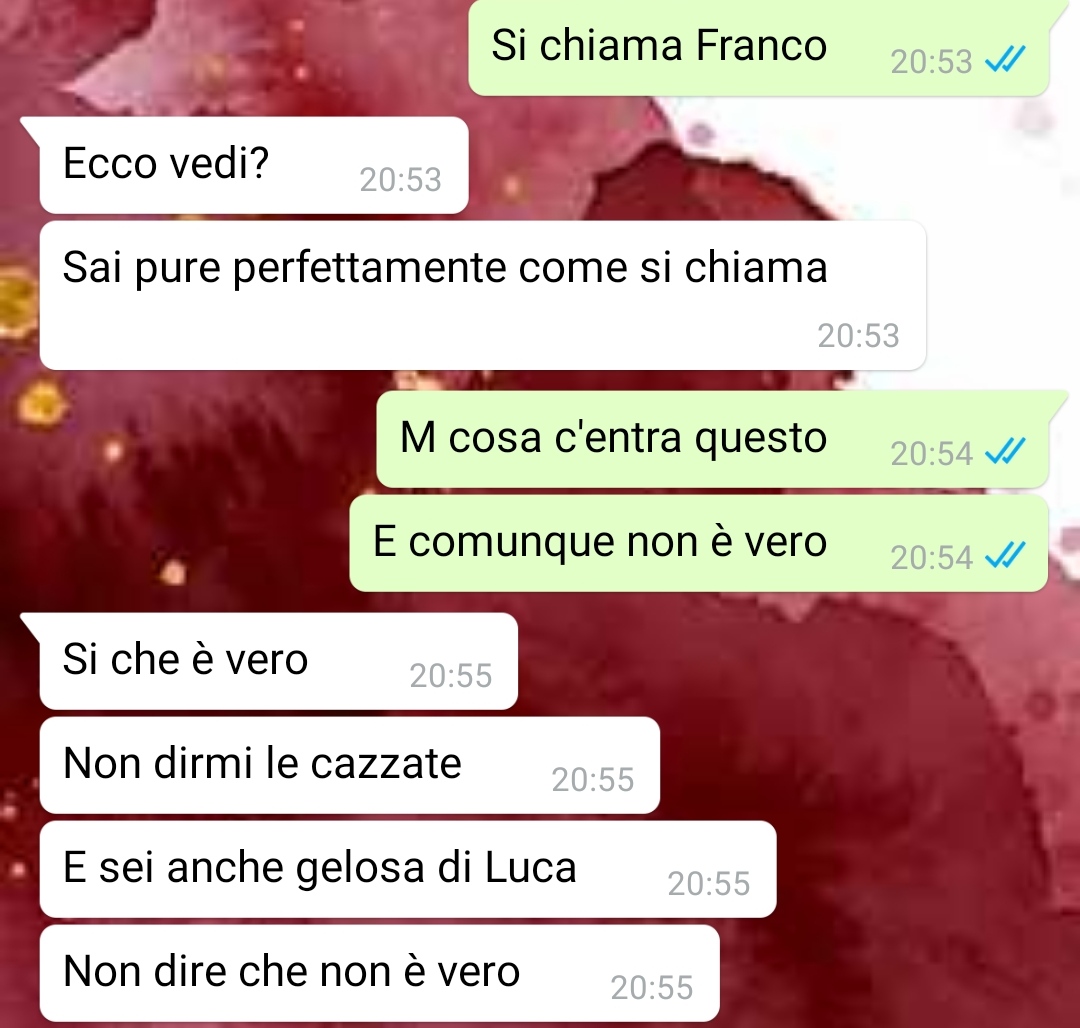
Task: Tap the 'E comunque non è vero' message
Action: (x=698, y=543)
